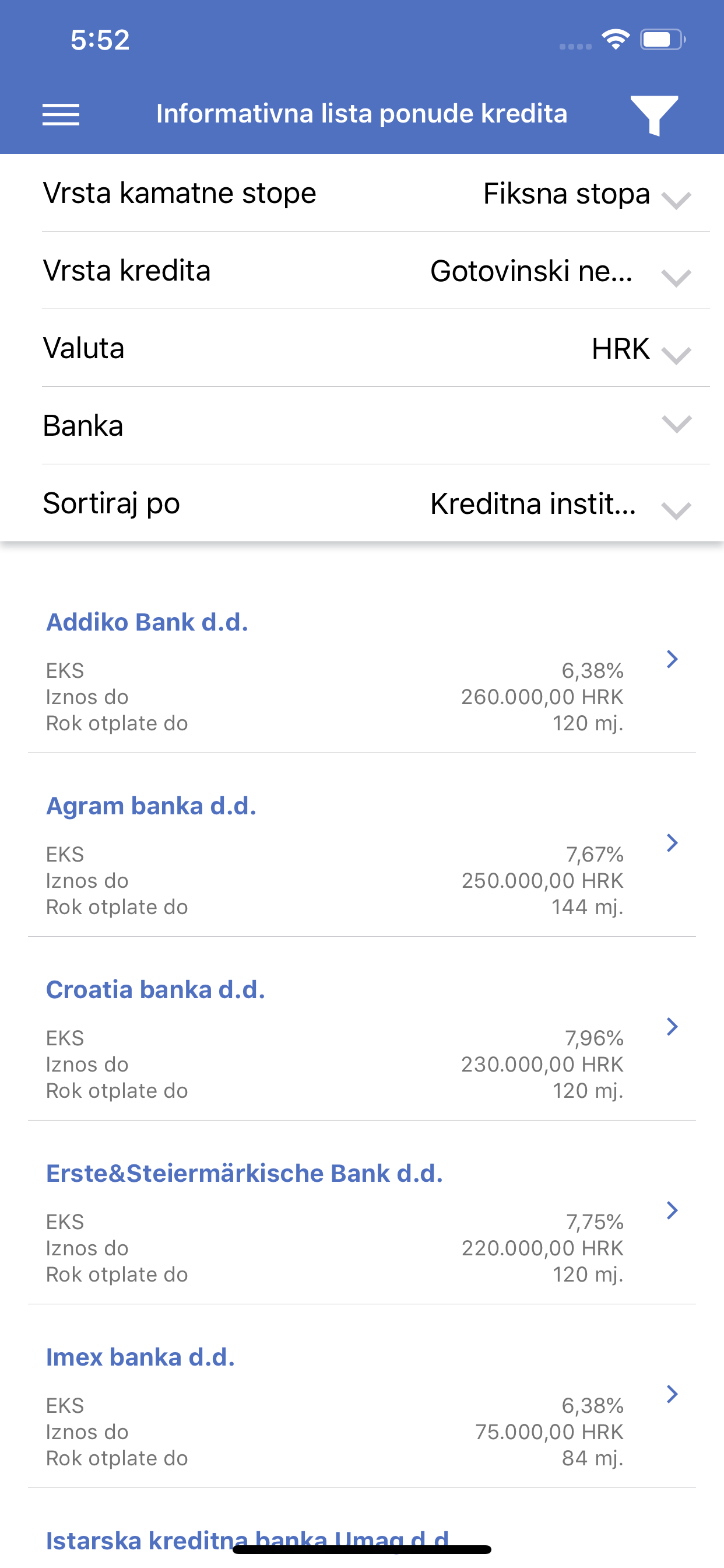724x1568 pixels.
Task: Expand Vrsta kamatne stope dropdown
Action: 676,199
